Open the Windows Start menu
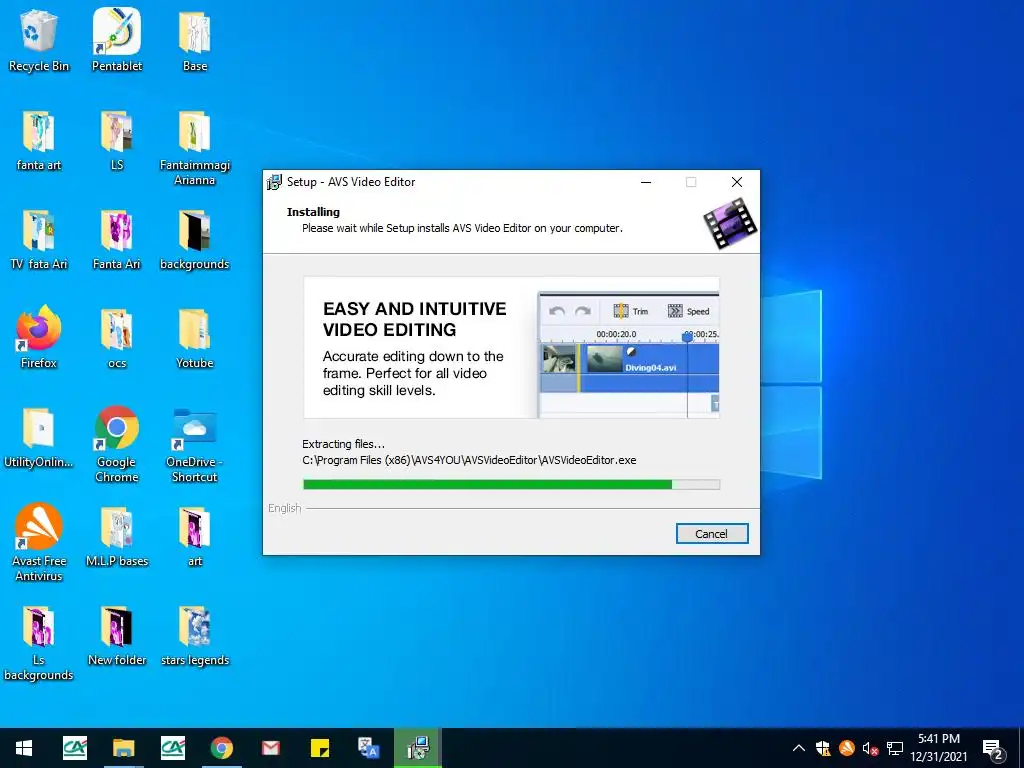 [24, 748]
